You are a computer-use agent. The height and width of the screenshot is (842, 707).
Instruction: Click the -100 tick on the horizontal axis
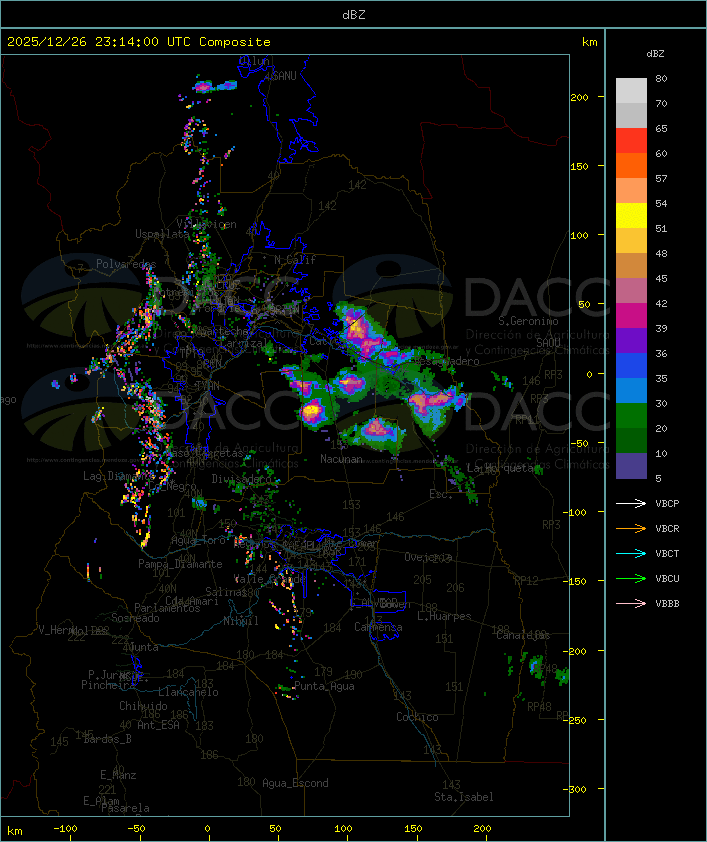coord(65,829)
